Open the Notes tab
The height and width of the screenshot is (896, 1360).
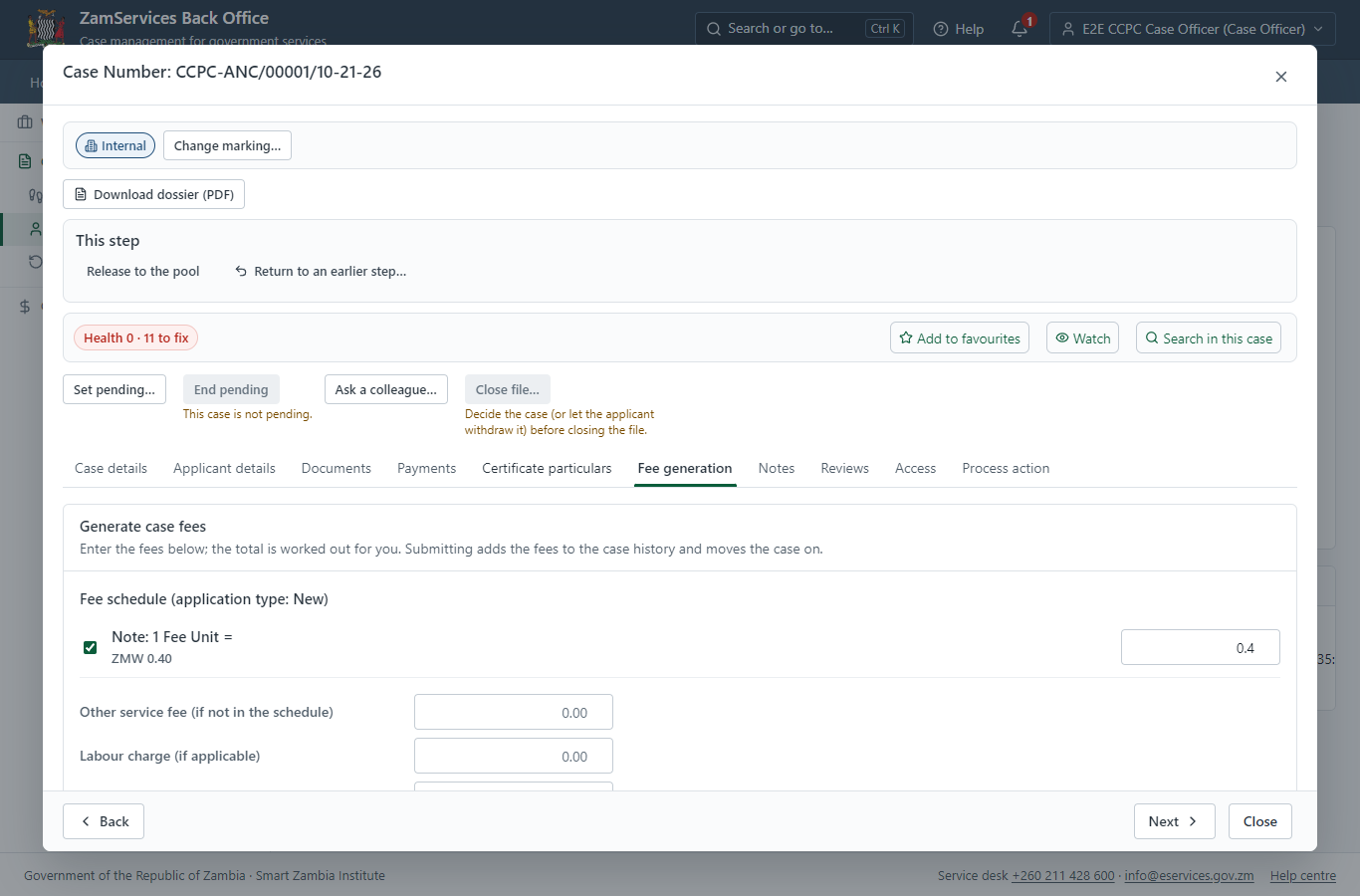pos(777,468)
